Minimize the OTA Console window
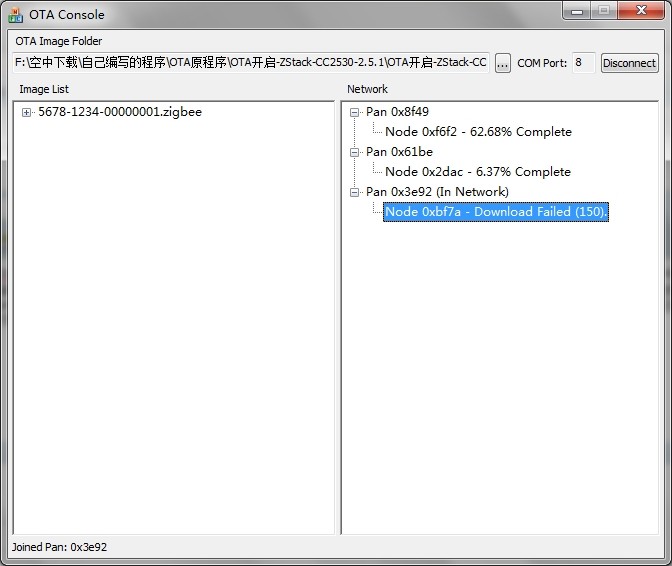 (577, 11)
